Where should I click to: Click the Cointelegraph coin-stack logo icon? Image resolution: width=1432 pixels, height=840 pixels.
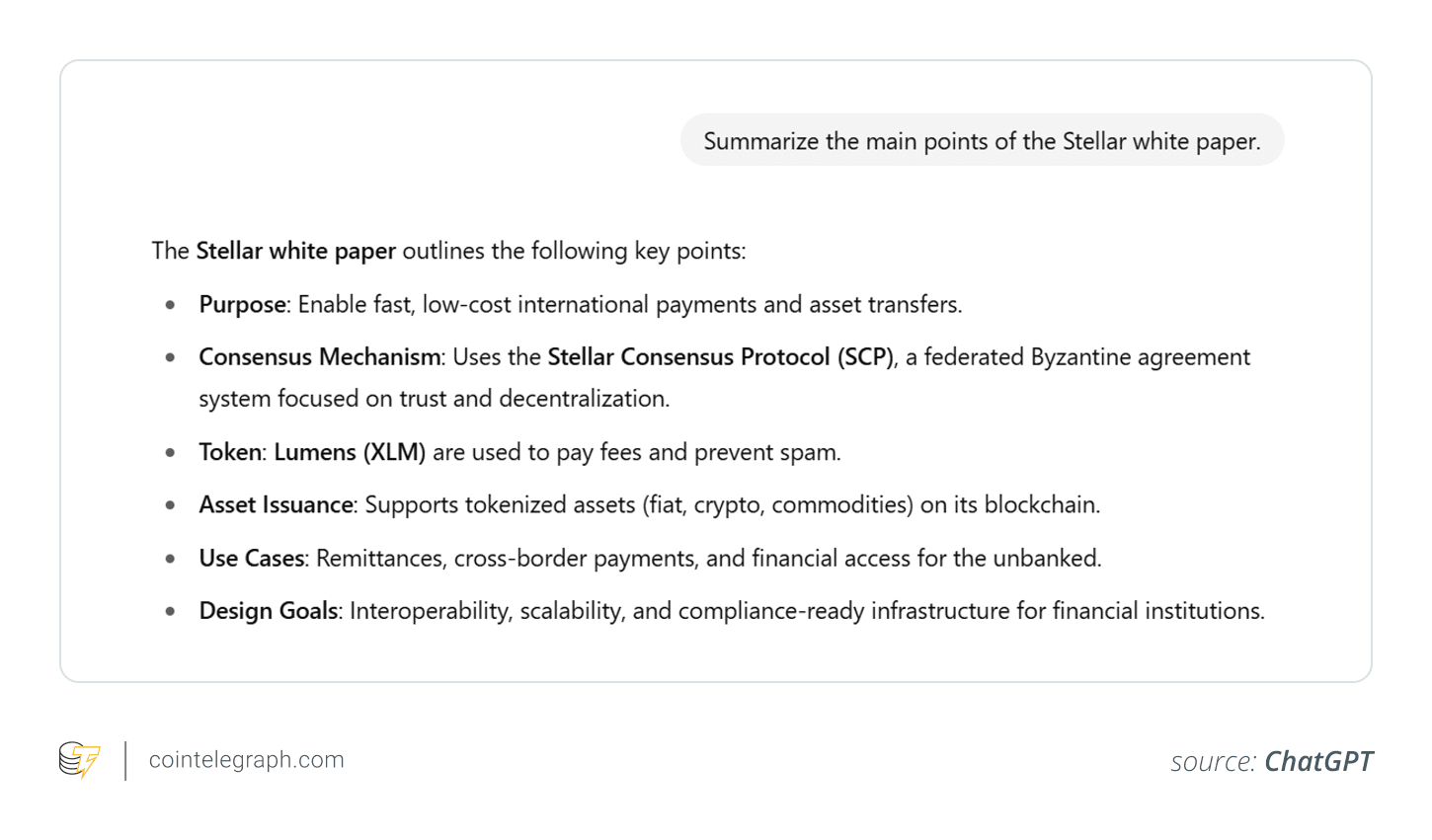click(x=79, y=760)
